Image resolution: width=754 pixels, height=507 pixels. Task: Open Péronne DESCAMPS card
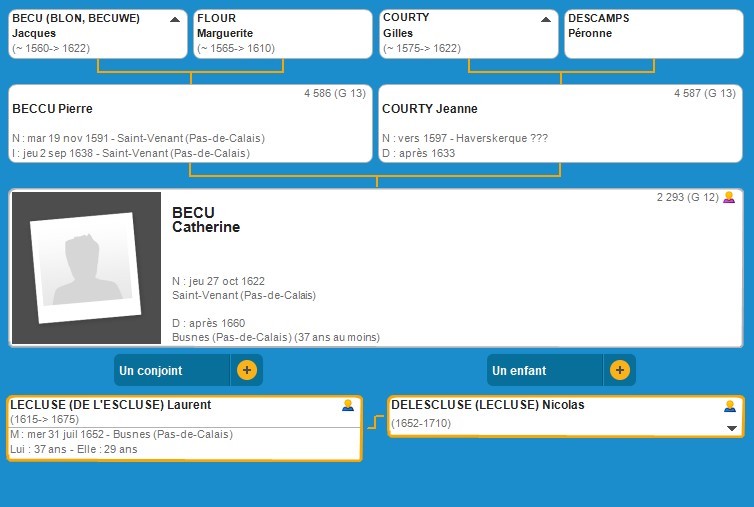[653, 34]
